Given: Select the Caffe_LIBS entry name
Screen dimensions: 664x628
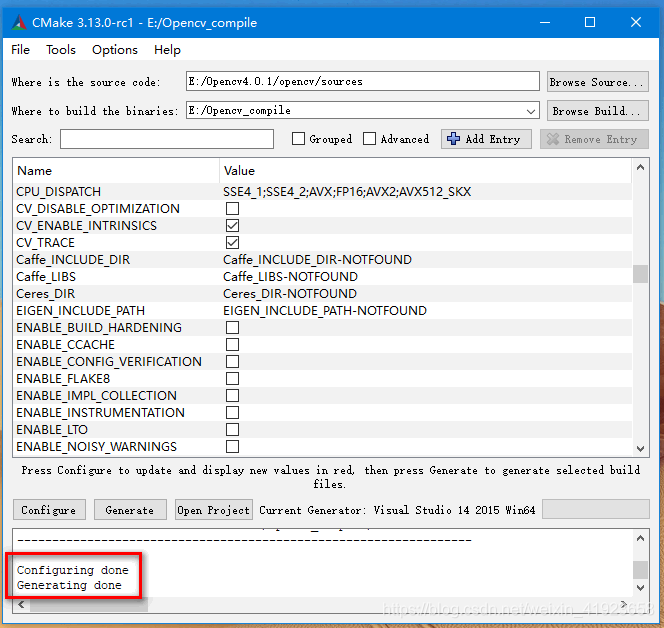Looking at the screenshot, I should [46, 277].
